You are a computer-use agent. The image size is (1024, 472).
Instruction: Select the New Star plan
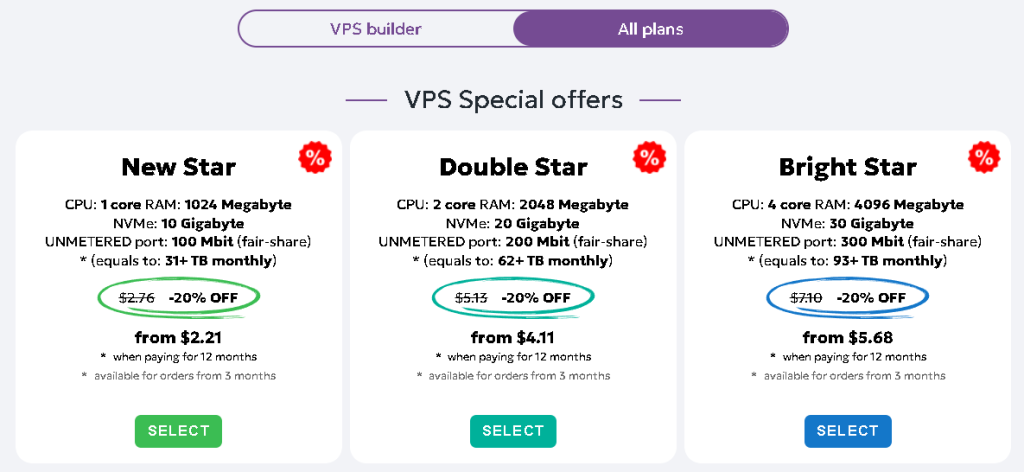pos(178,431)
